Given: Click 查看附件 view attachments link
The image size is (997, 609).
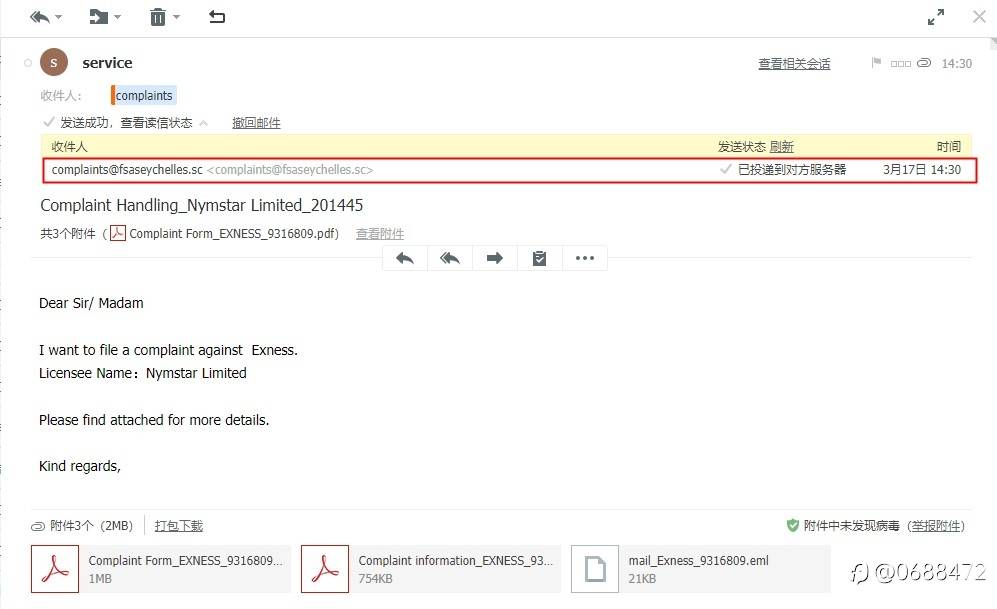Looking at the screenshot, I should pos(380,234).
